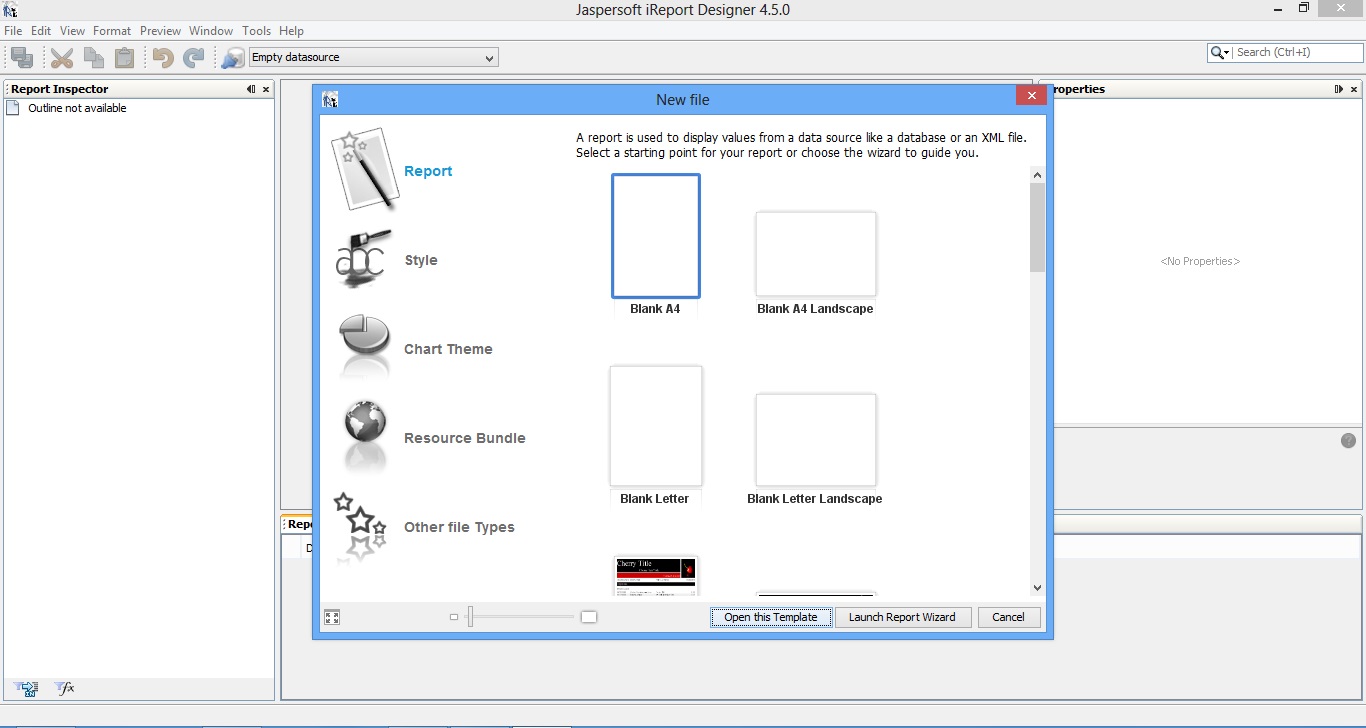Viewport: 1366px width, 728px height.
Task: Click the Cut scissors toolbar icon
Action: point(61,57)
